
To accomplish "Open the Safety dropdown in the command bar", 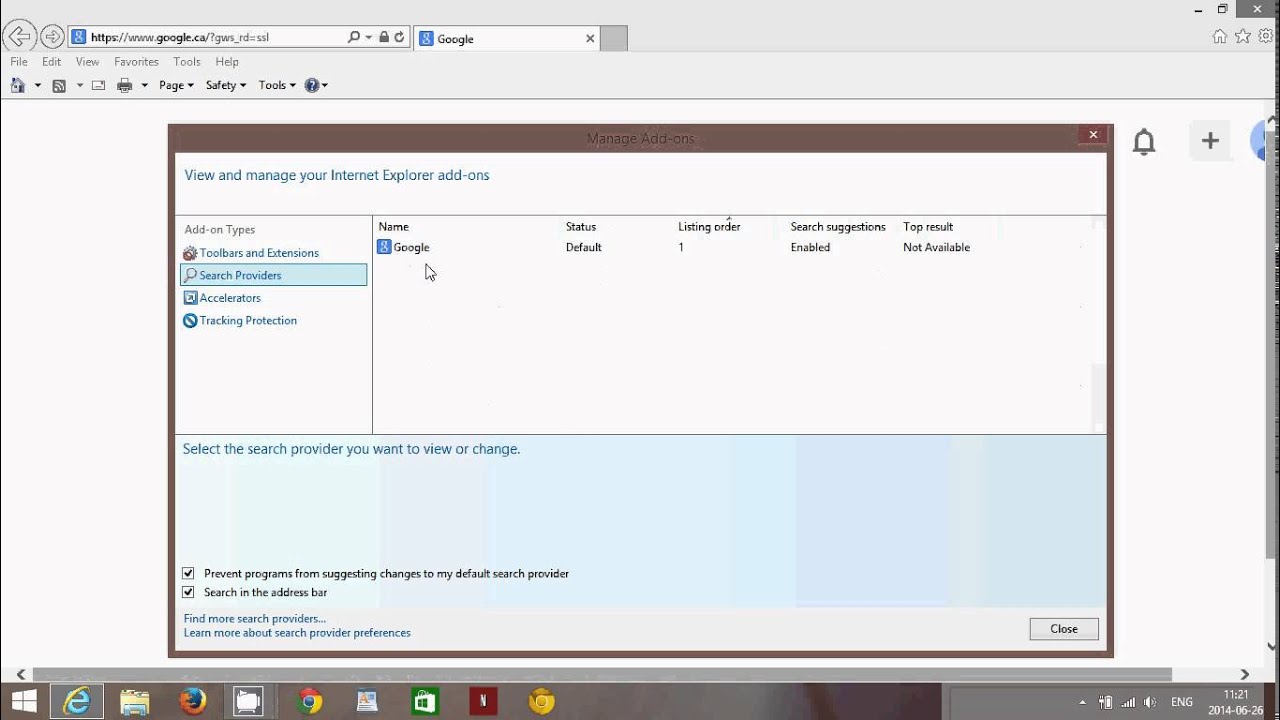I will (x=226, y=85).
